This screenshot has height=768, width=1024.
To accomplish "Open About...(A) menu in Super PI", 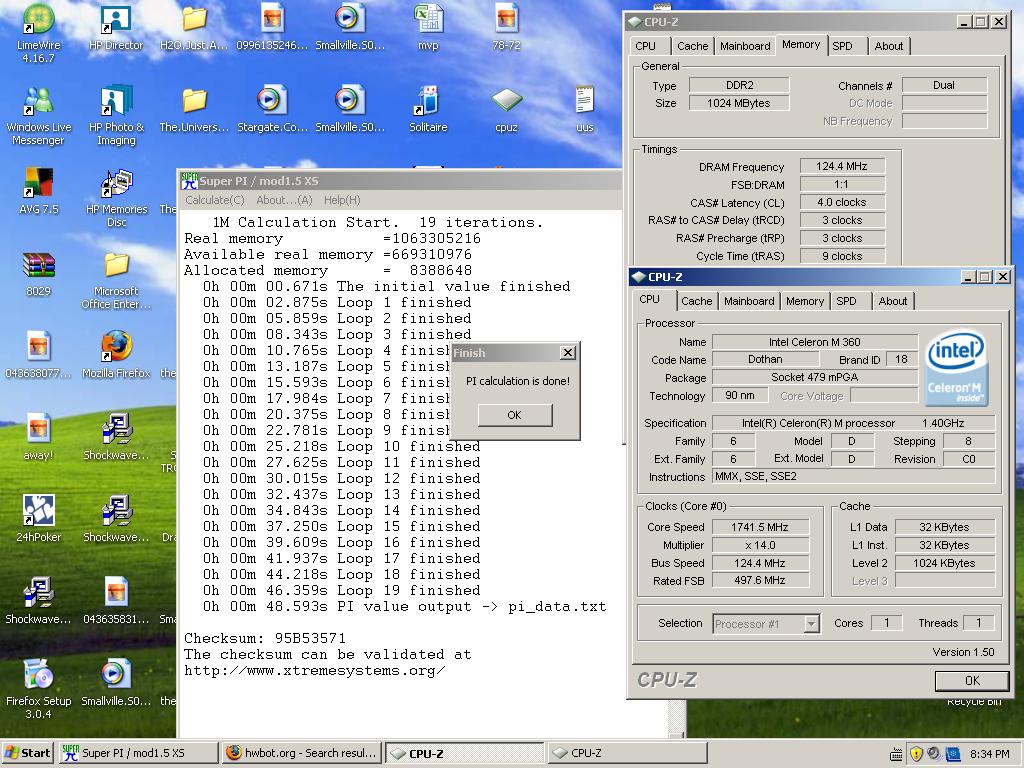I will pyautogui.click(x=284, y=200).
